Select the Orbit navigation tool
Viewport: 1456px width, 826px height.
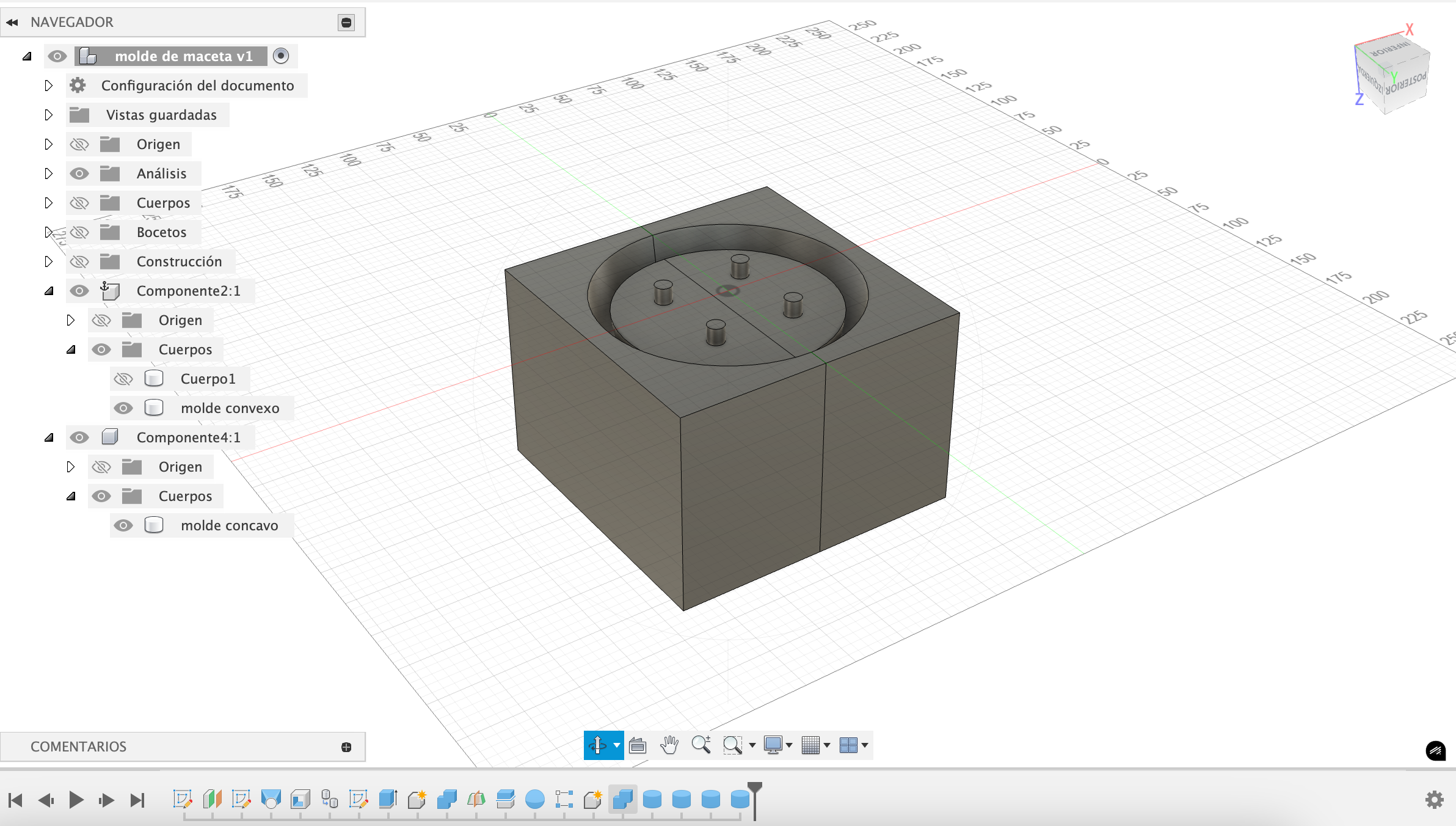[x=597, y=745]
